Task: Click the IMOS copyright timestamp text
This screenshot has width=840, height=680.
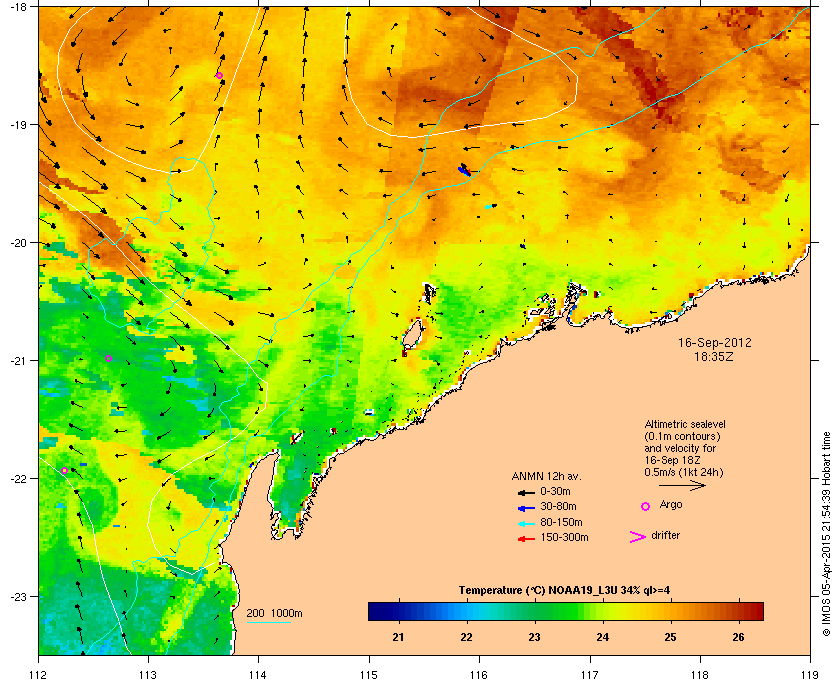Action: pos(826,534)
